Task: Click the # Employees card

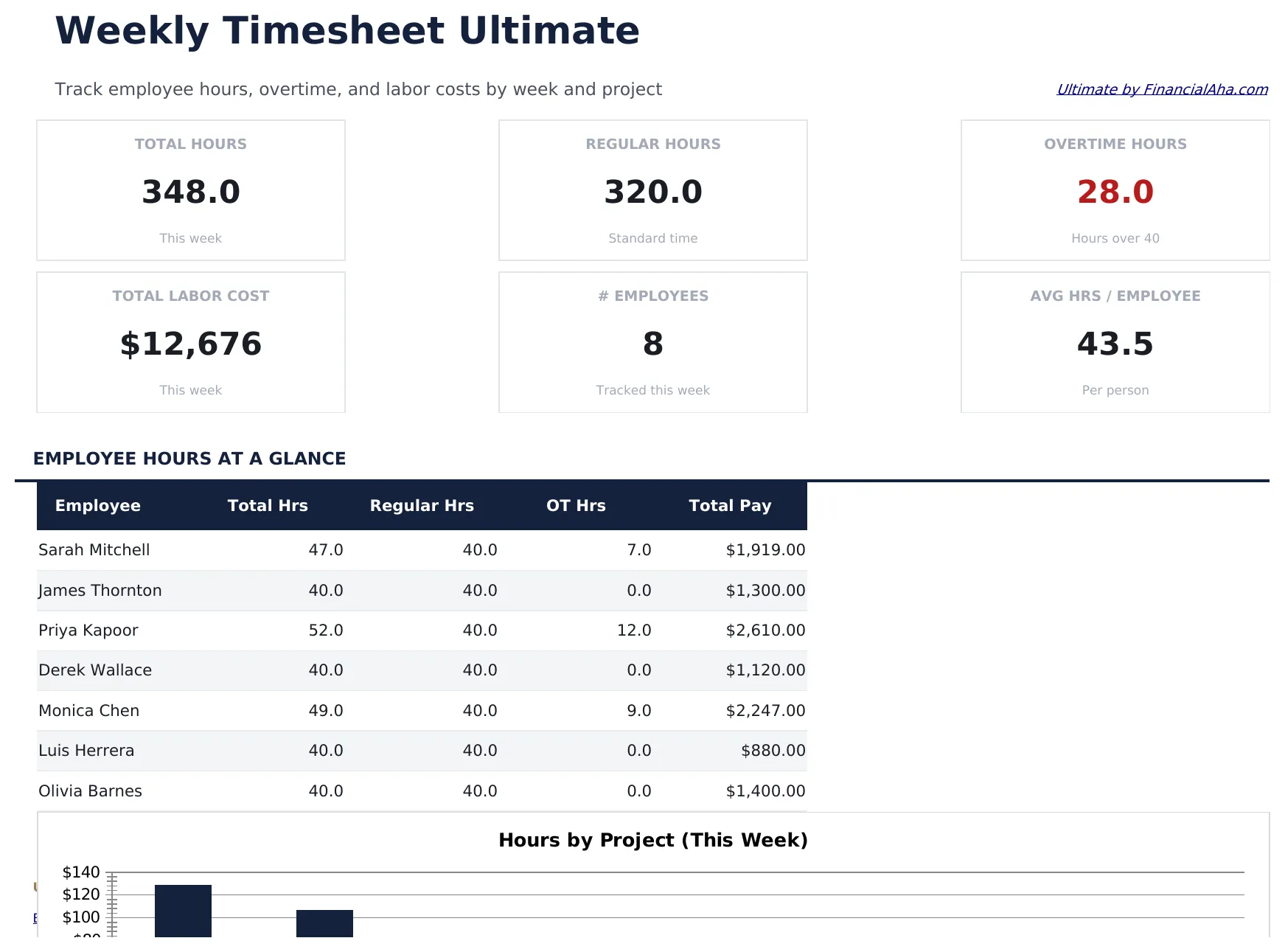Action: [652, 342]
